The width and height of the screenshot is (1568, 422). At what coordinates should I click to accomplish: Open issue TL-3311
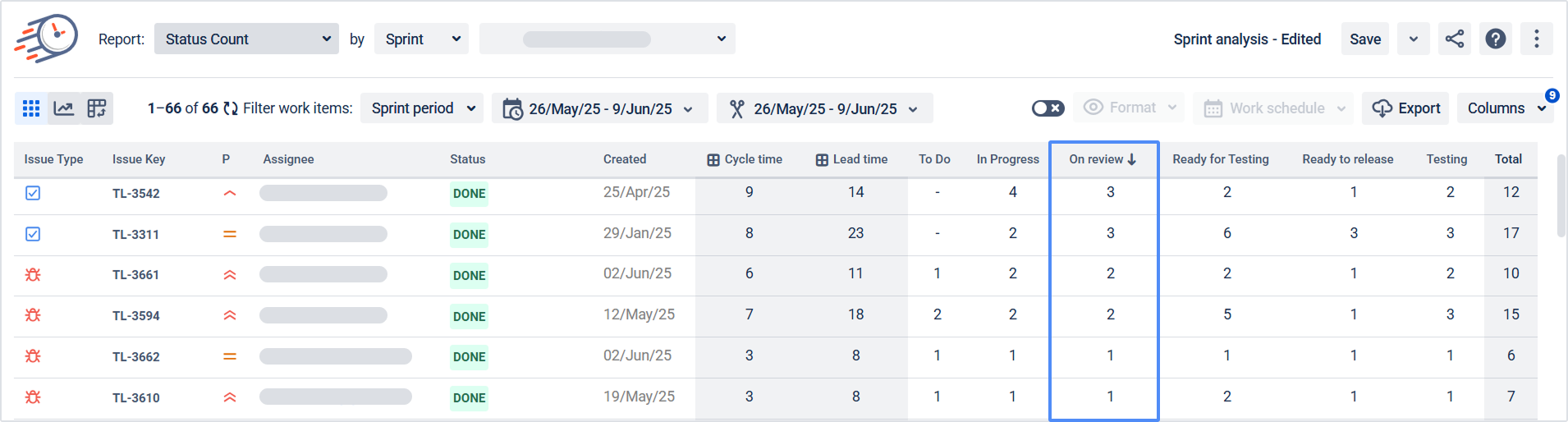click(x=135, y=235)
